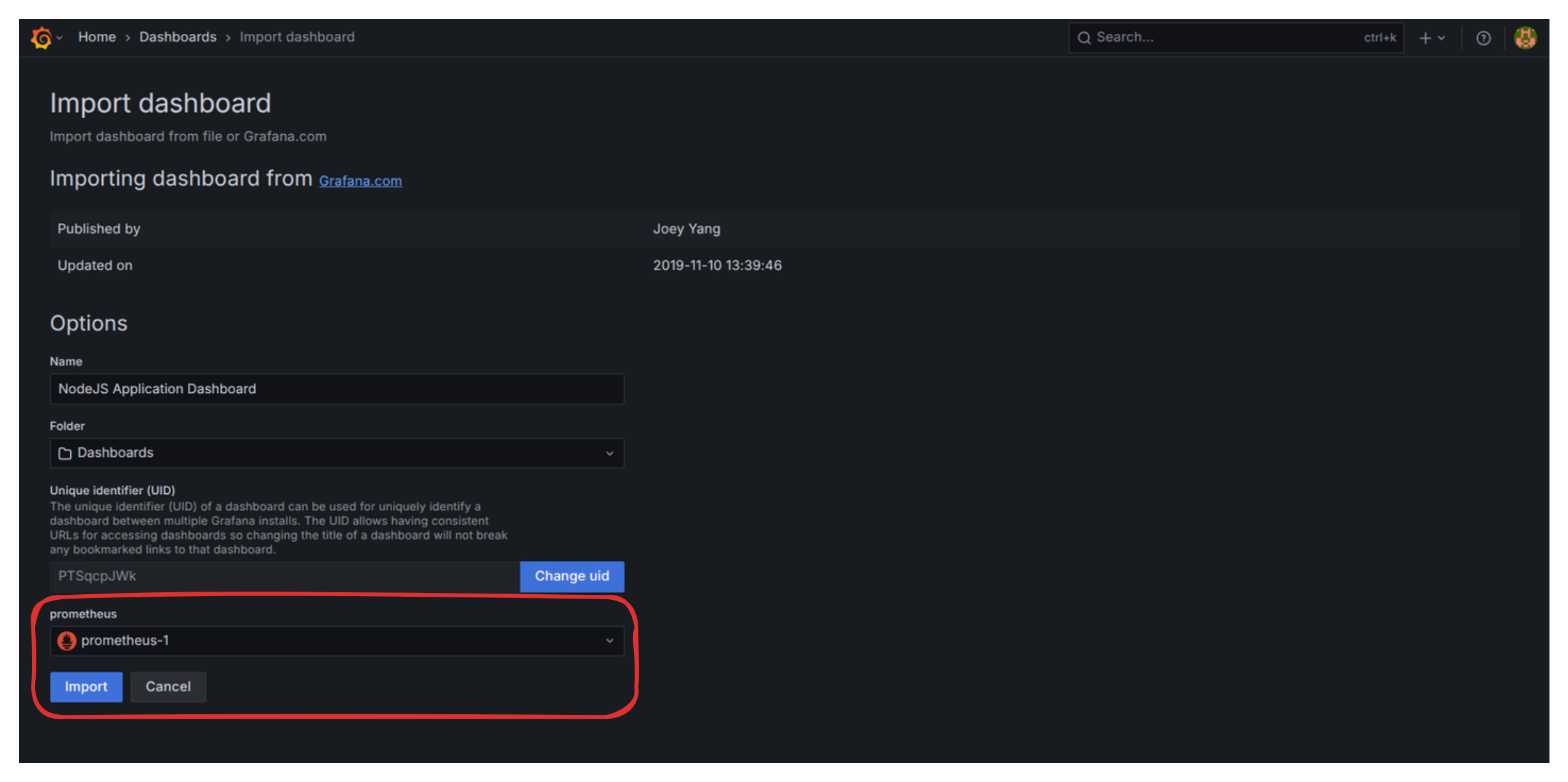Open the Grafana.com link
Screen dimensions: 1568x782
click(360, 181)
